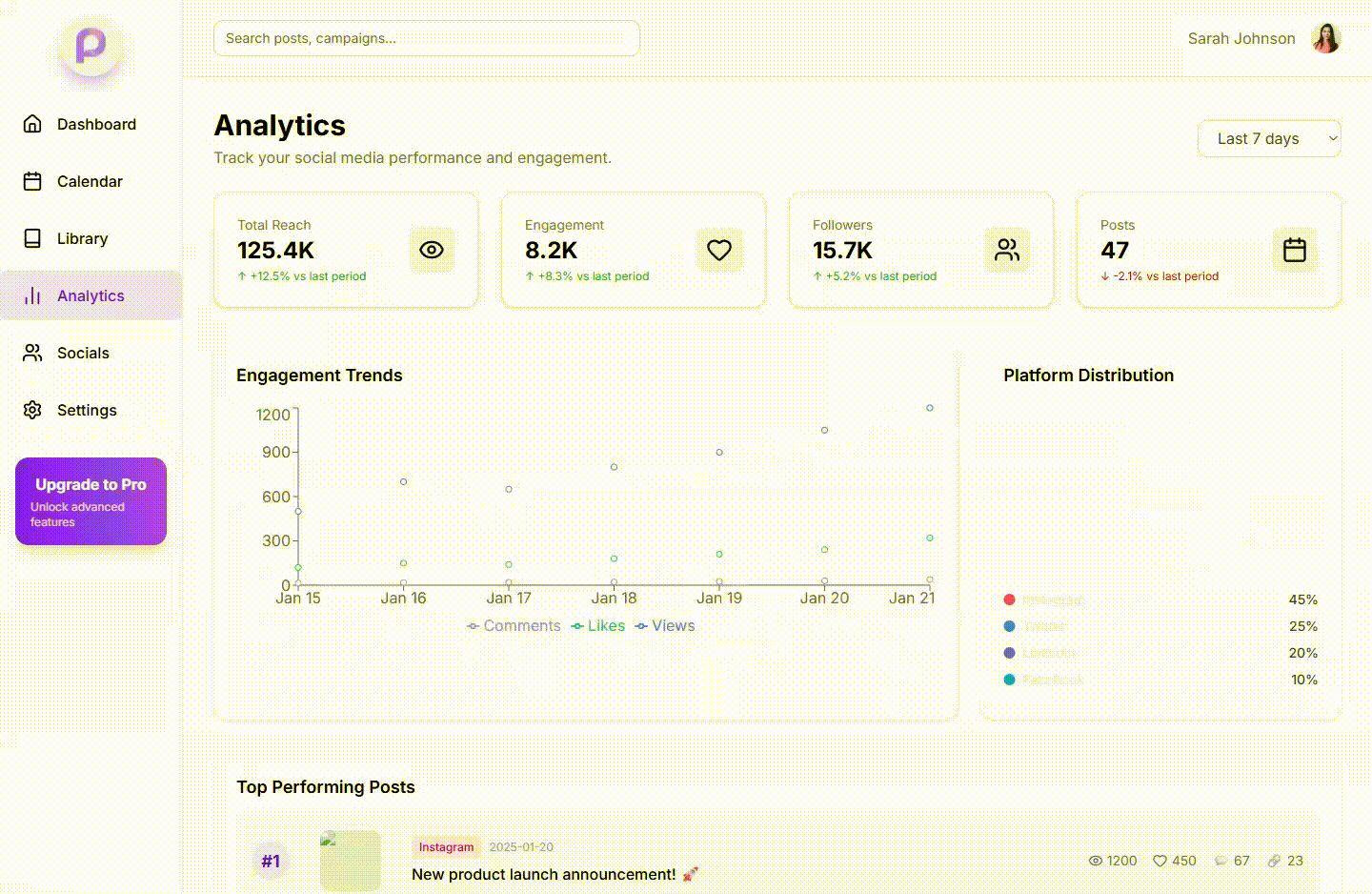Image resolution: width=1372 pixels, height=894 pixels.
Task: Open Settings via the gear icon
Action: pyautogui.click(x=32, y=410)
